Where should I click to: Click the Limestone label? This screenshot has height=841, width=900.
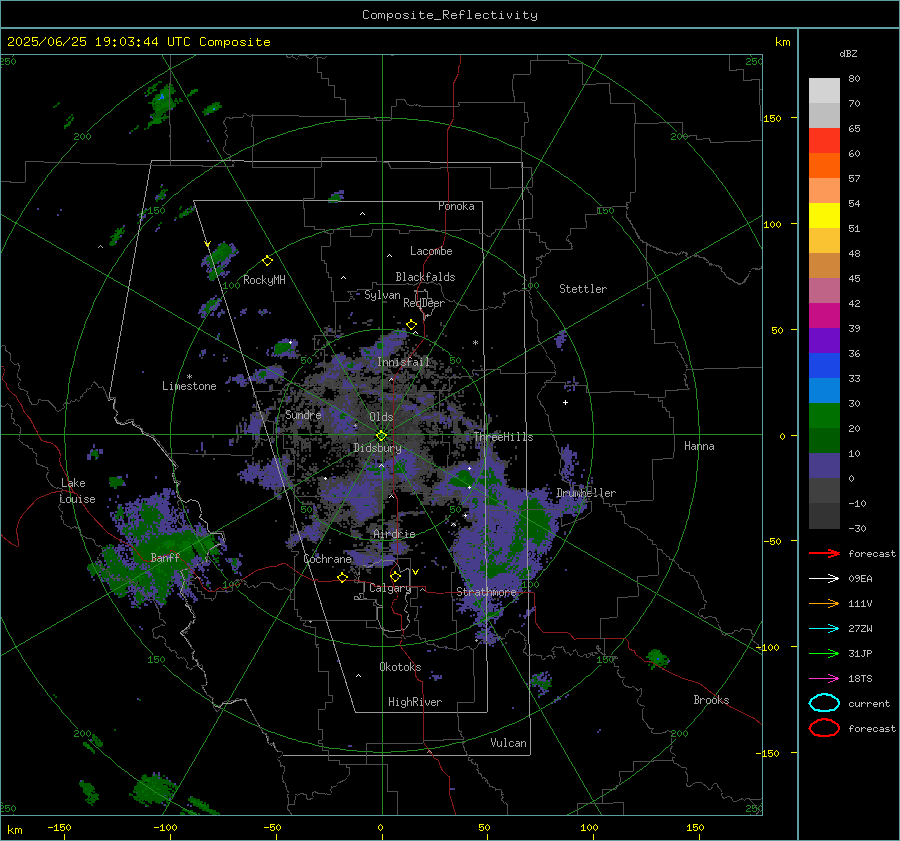tap(189, 386)
